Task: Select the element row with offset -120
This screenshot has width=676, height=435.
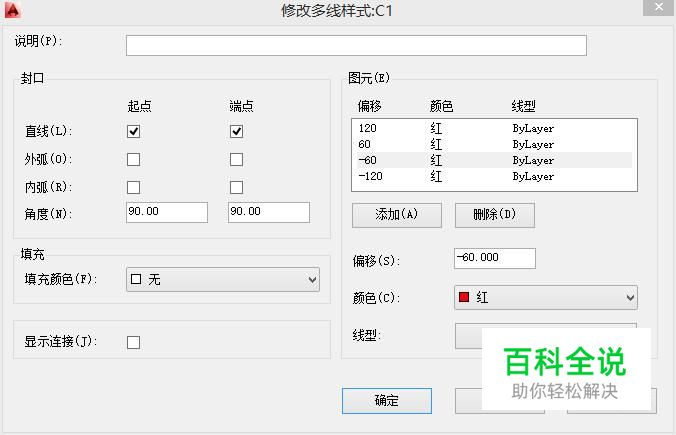Action: 494,176
